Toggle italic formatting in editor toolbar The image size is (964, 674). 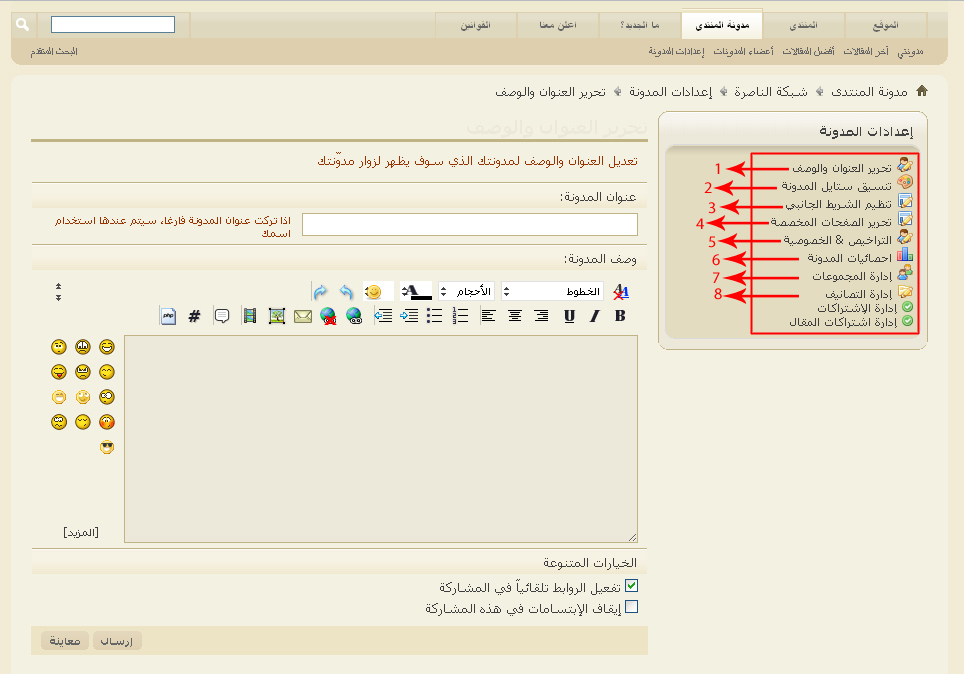click(x=595, y=315)
